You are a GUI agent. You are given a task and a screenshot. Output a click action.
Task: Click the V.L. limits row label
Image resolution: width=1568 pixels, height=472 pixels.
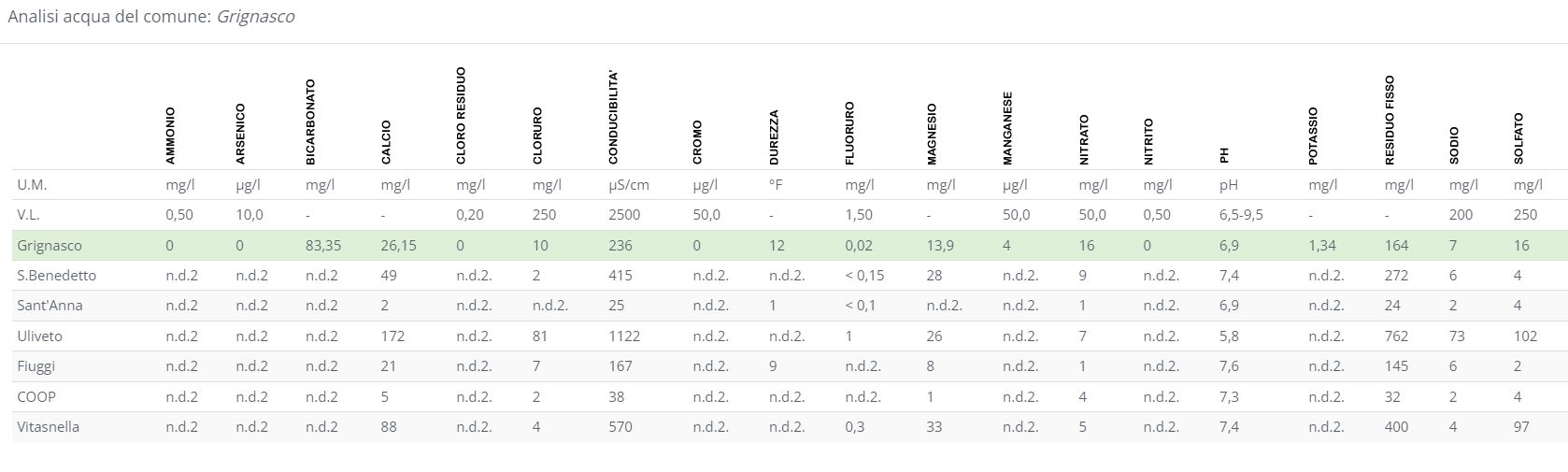28,215
